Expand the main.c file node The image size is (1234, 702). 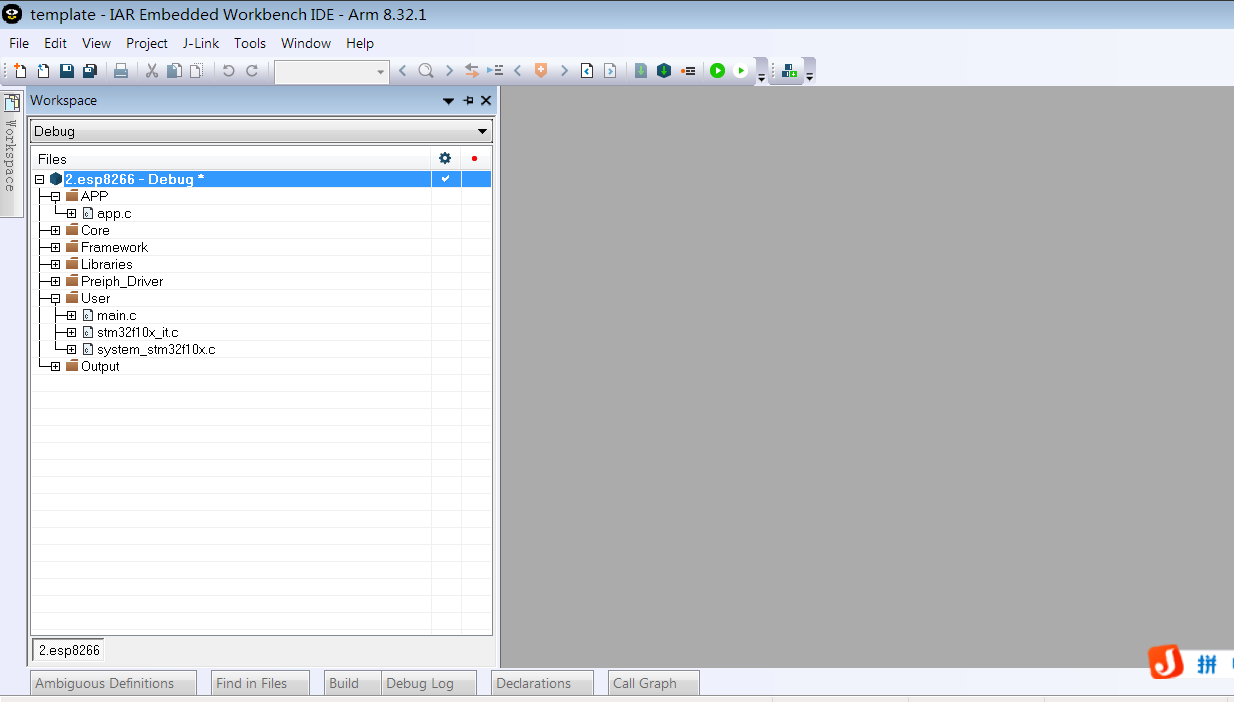71,315
